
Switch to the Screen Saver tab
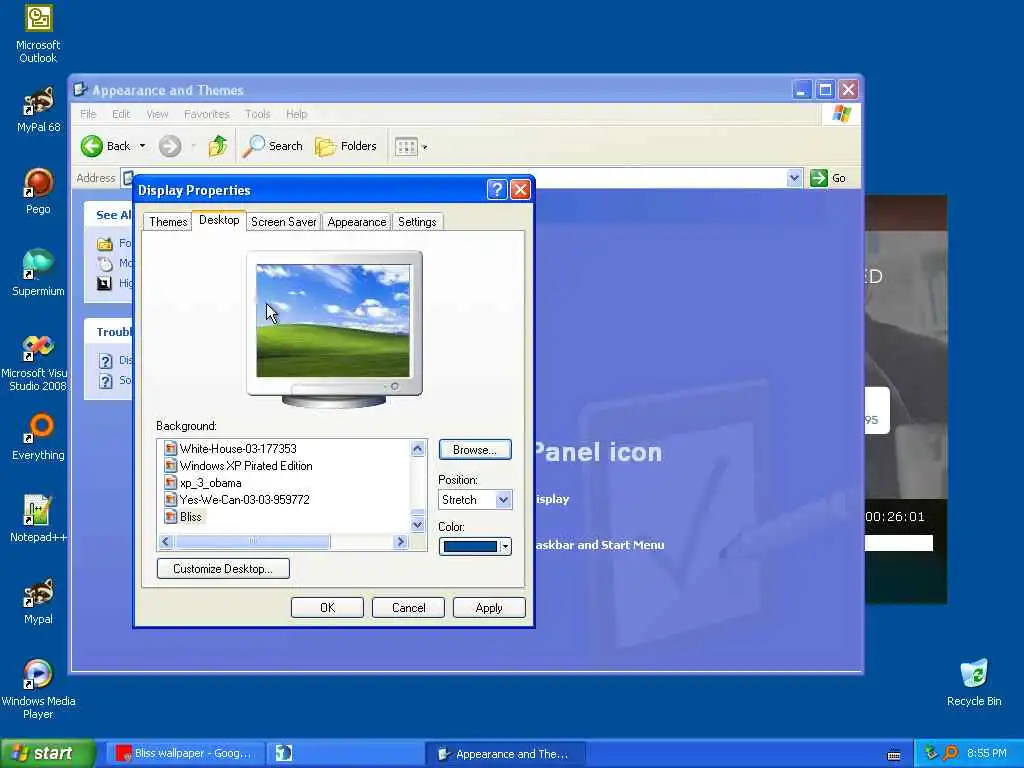pos(283,222)
